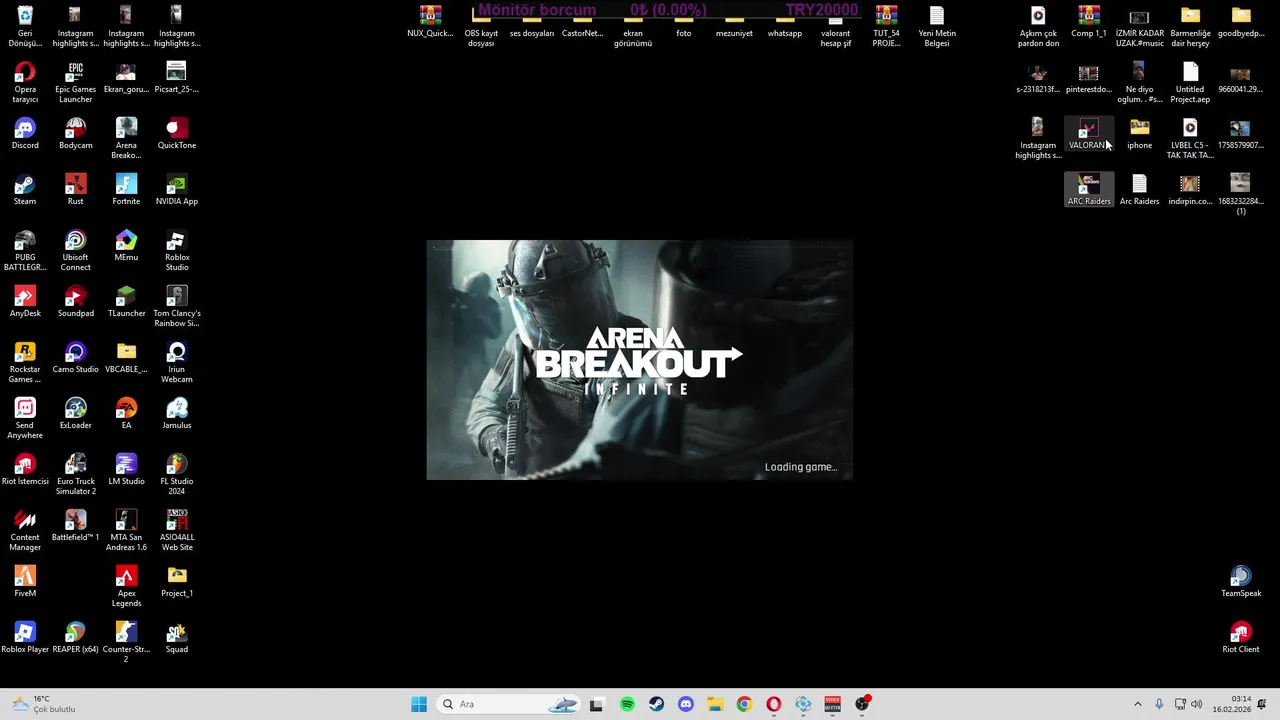Open File Explorer from the taskbar
This screenshot has height=720, width=1280.
715,704
